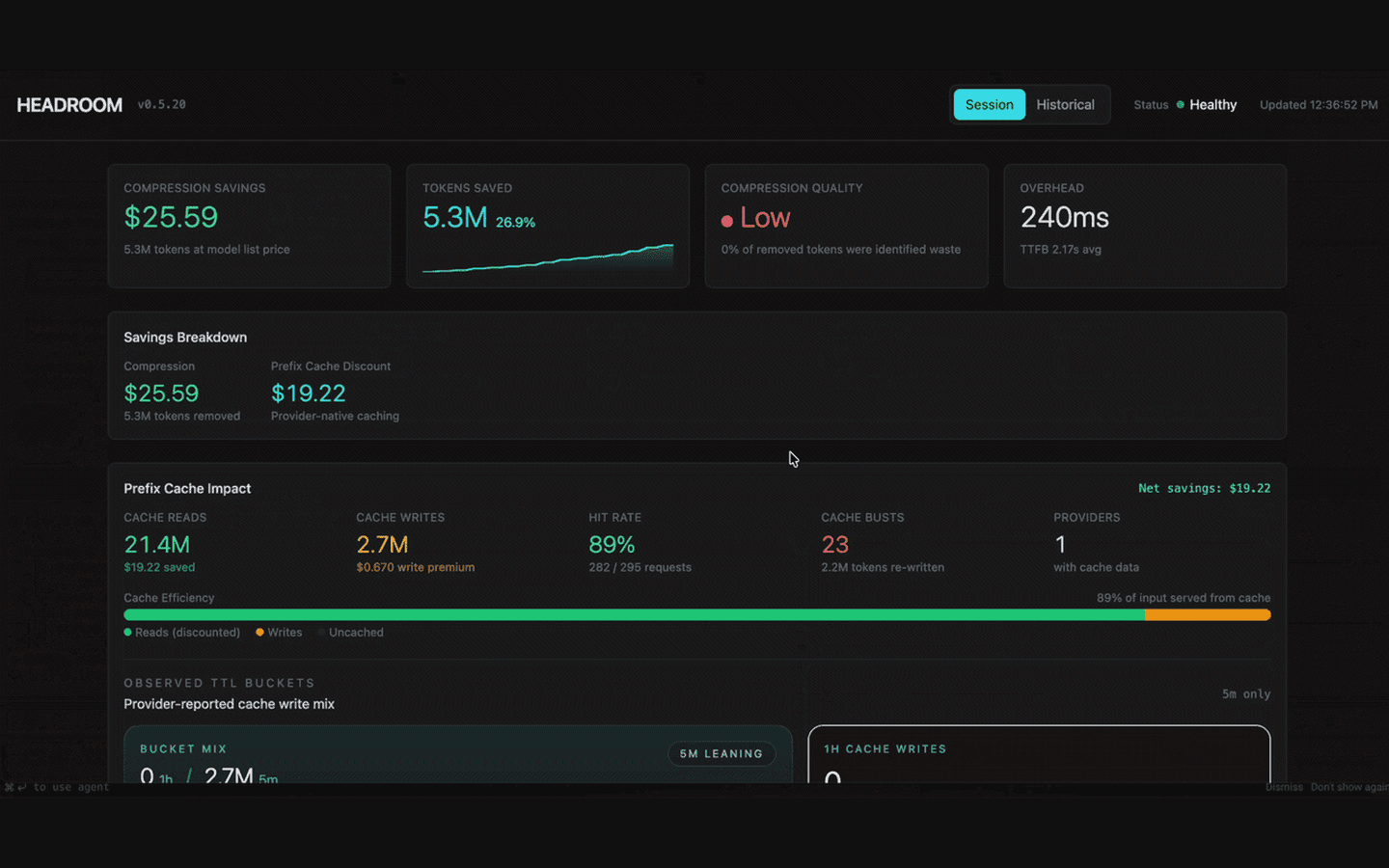1389x868 pixels.
Task: Click the 5M LEANING badge
Action: coord(722,754)
